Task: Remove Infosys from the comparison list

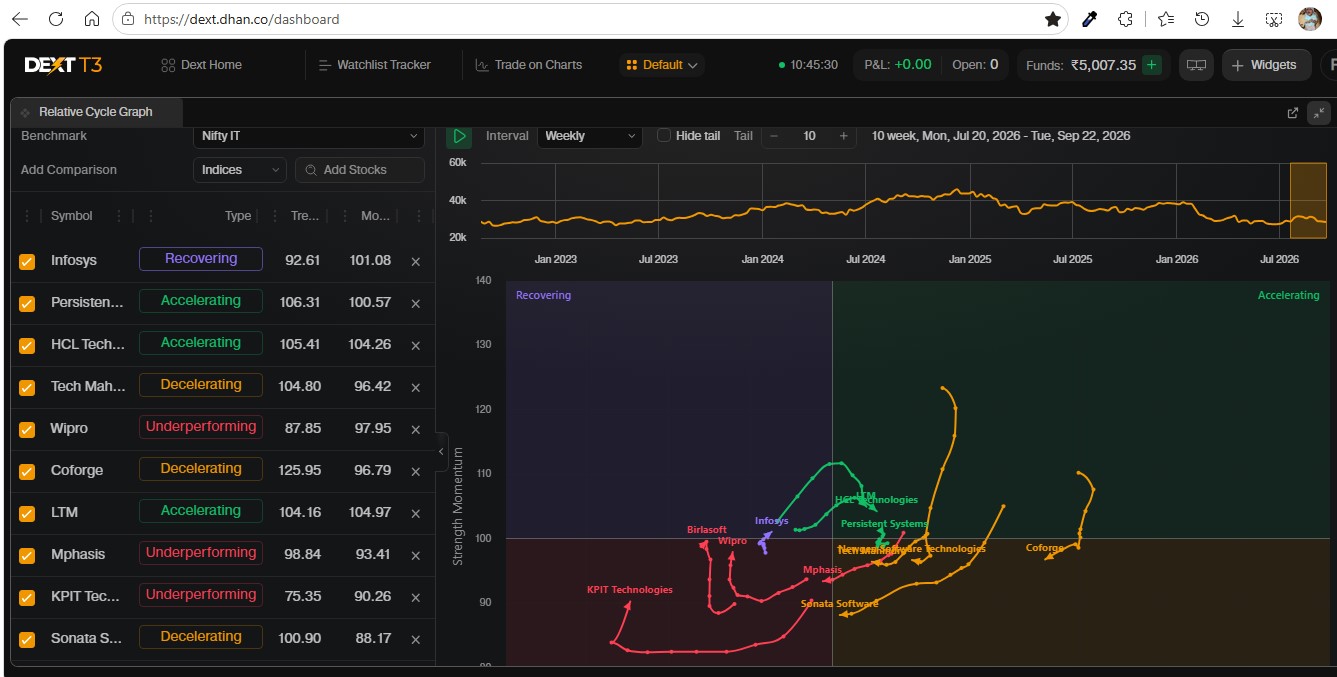Action: pyautogui.click(x=416, y=261)
